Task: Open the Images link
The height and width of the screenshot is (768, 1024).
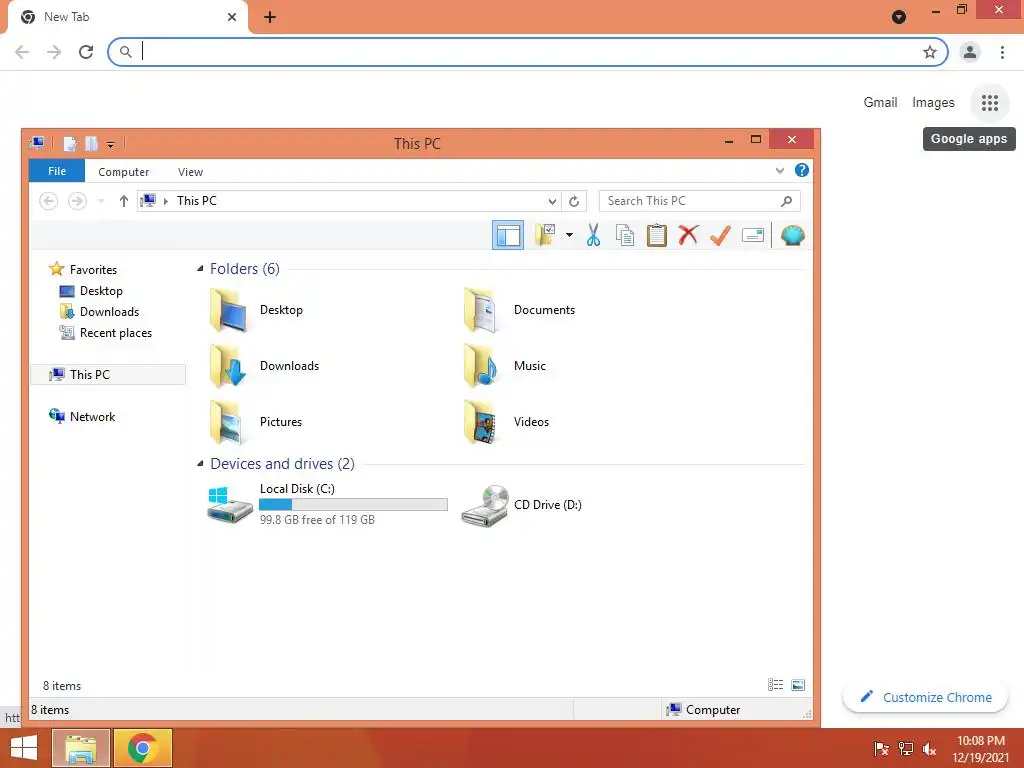Action: click(933, 103)
